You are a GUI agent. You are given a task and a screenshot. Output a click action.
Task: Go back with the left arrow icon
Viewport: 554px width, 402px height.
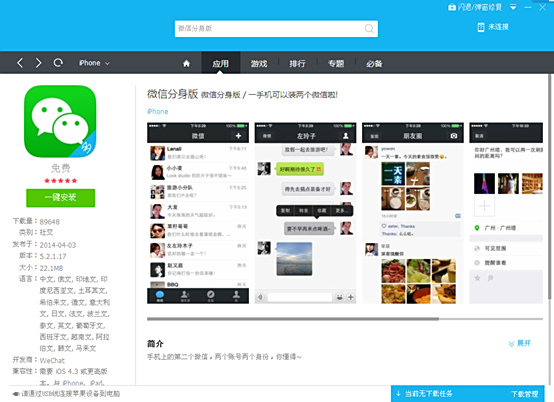coord(20,63)
